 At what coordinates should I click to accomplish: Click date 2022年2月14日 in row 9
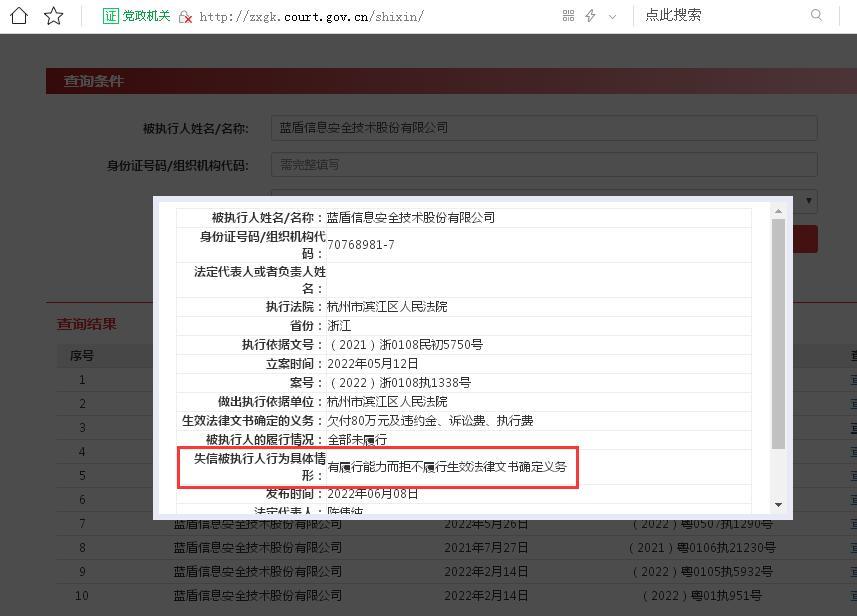(x=486, y=572)
